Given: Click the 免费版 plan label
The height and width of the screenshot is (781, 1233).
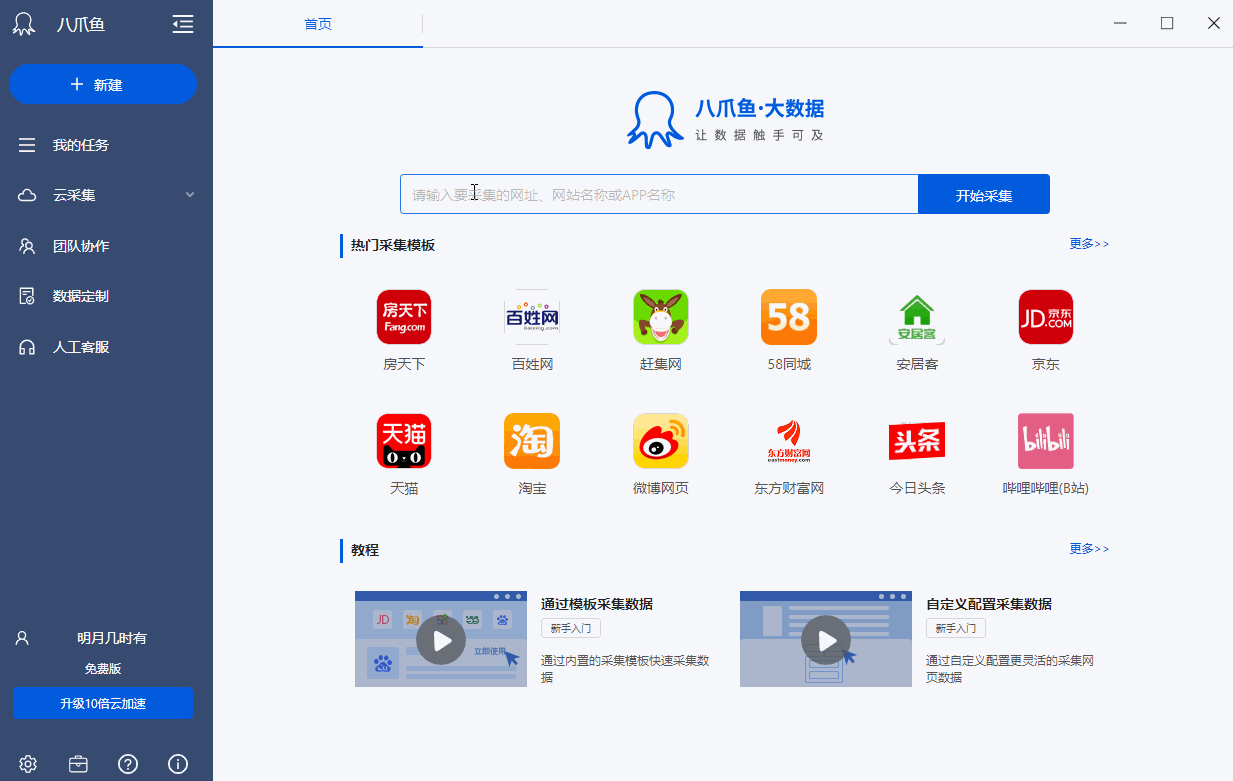Looking at the screenshot, I should pyautogui.click(x=103, y=668).
